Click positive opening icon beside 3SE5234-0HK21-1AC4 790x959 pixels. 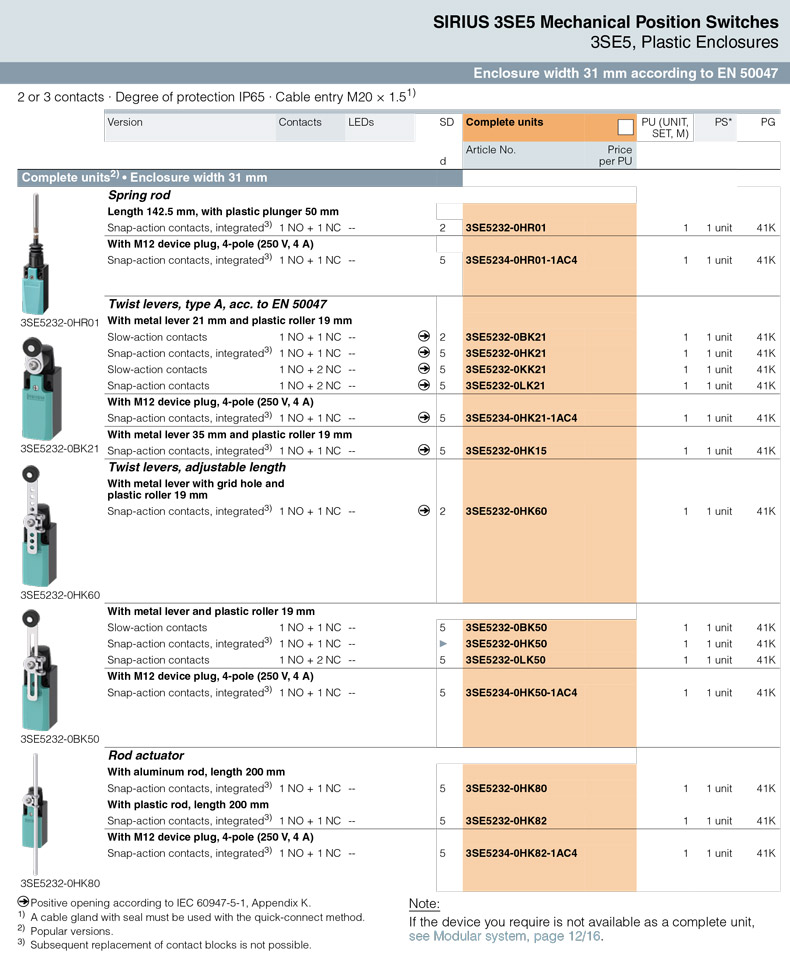point(424,418)
